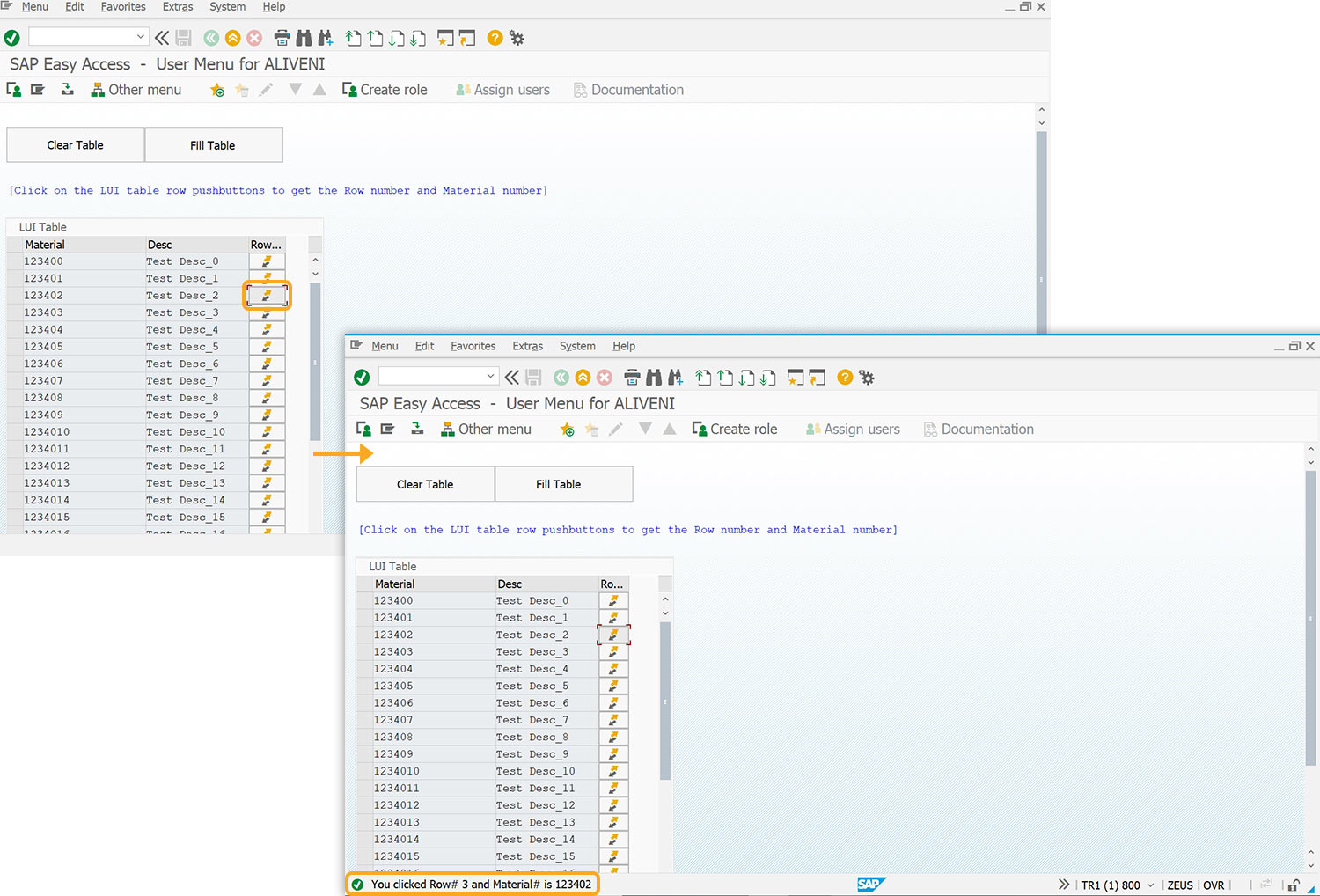The width and height of the screenshot is (1320, 896).
Task: Click Material column header in front window table
Action: click(x=435, y=584)
